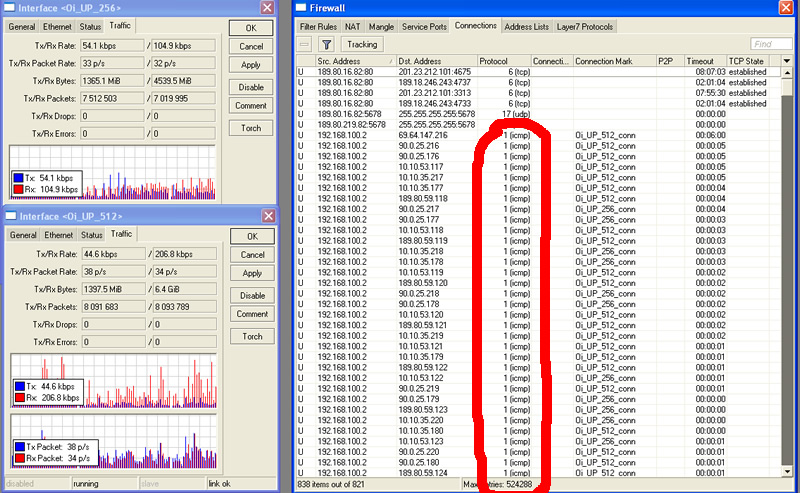Select icmp connection row to 189.80.59.118
The height and width of the screenshot is (493, 800).
[538, 199]
